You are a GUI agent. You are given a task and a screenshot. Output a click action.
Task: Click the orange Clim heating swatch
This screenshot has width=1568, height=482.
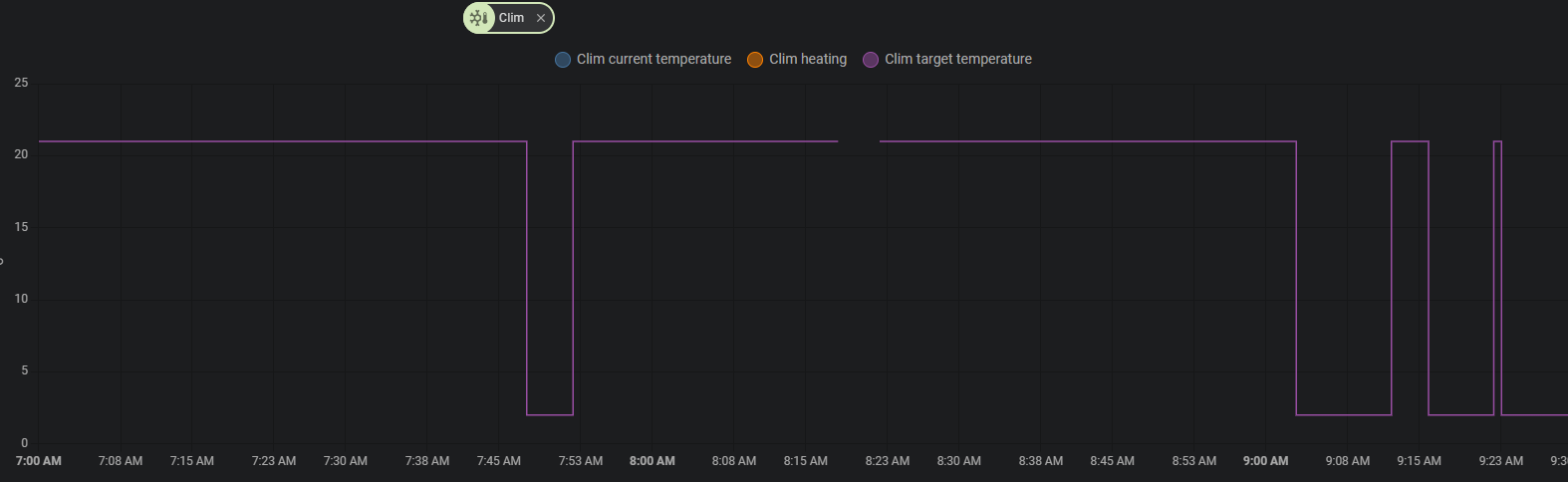tap(755, 60)
